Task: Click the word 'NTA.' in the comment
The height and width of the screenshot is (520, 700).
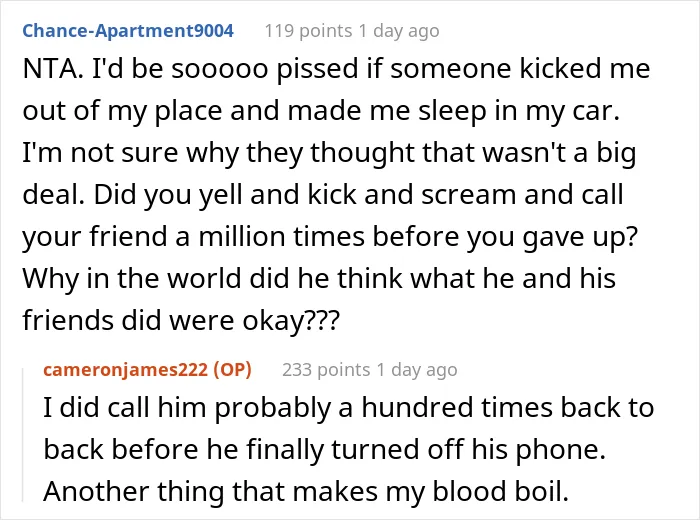Action: [x=53, y=69]
